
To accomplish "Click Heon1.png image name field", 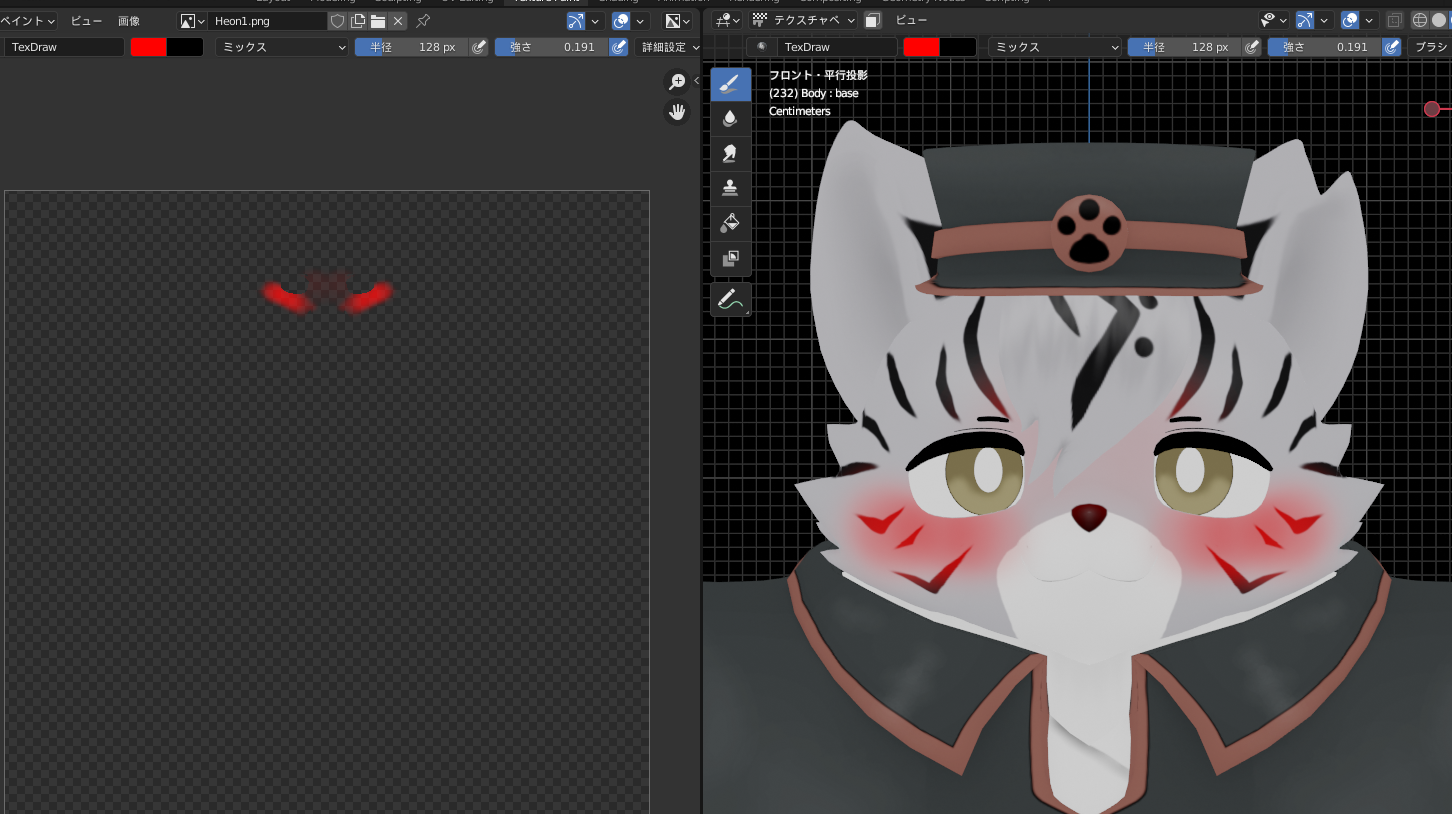I will pyautogui.click(x=267, y=21).
